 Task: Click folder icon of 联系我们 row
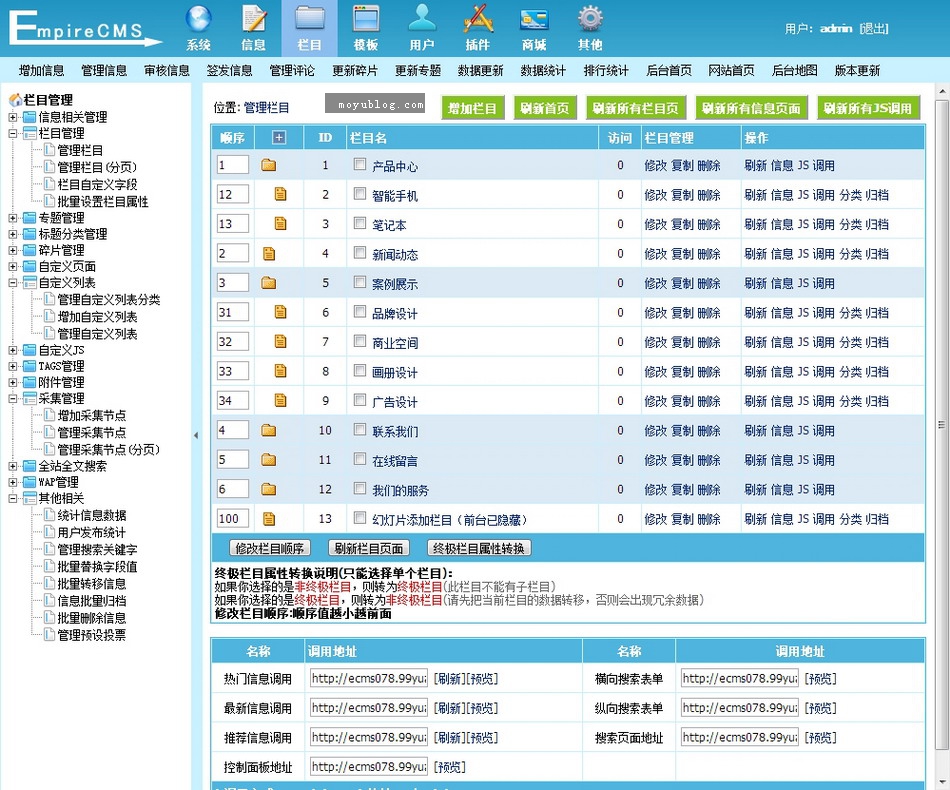pyautogui.click(x=268, y=430)
